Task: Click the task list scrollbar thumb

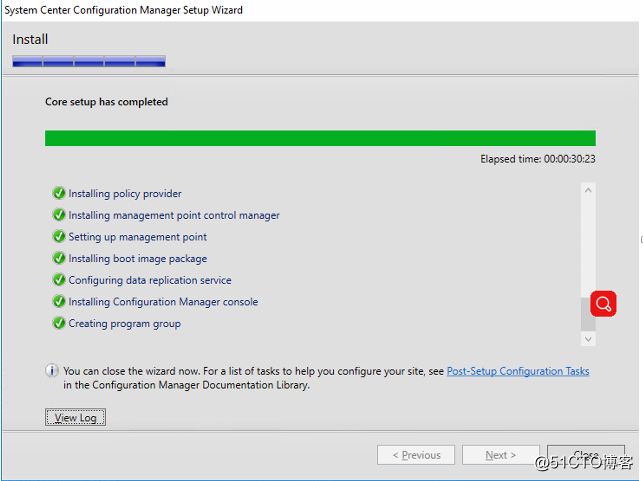Action: point(588,314)
